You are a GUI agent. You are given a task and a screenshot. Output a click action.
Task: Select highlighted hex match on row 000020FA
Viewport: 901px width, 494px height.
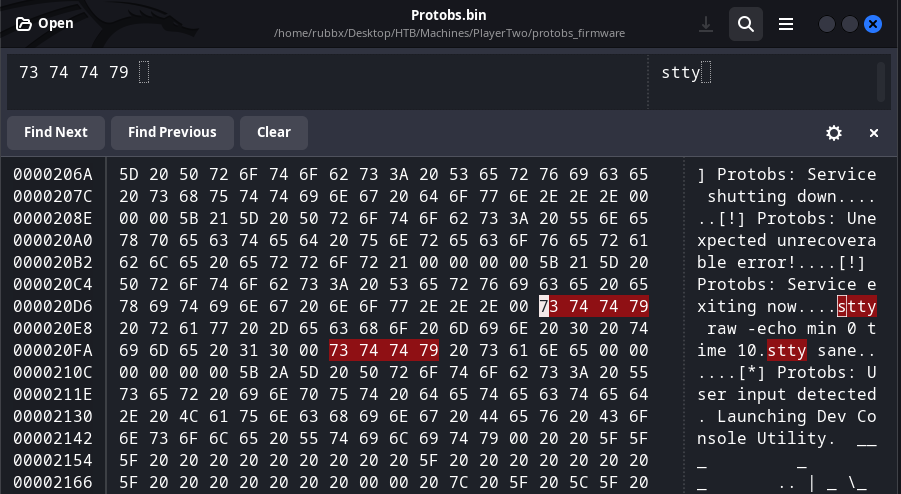(x=384, y=350)
